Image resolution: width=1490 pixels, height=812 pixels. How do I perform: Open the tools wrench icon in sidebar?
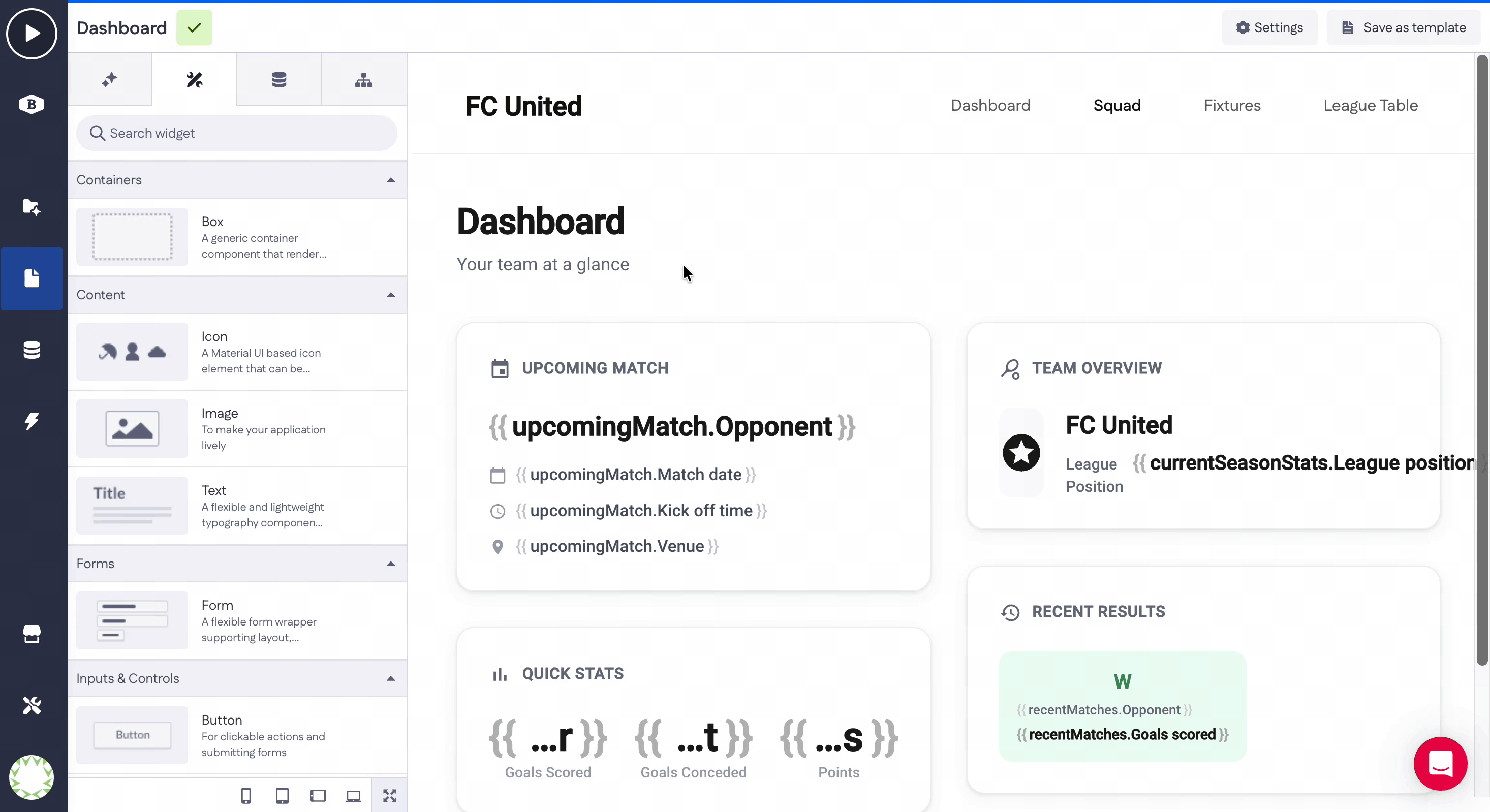[32, 706]
